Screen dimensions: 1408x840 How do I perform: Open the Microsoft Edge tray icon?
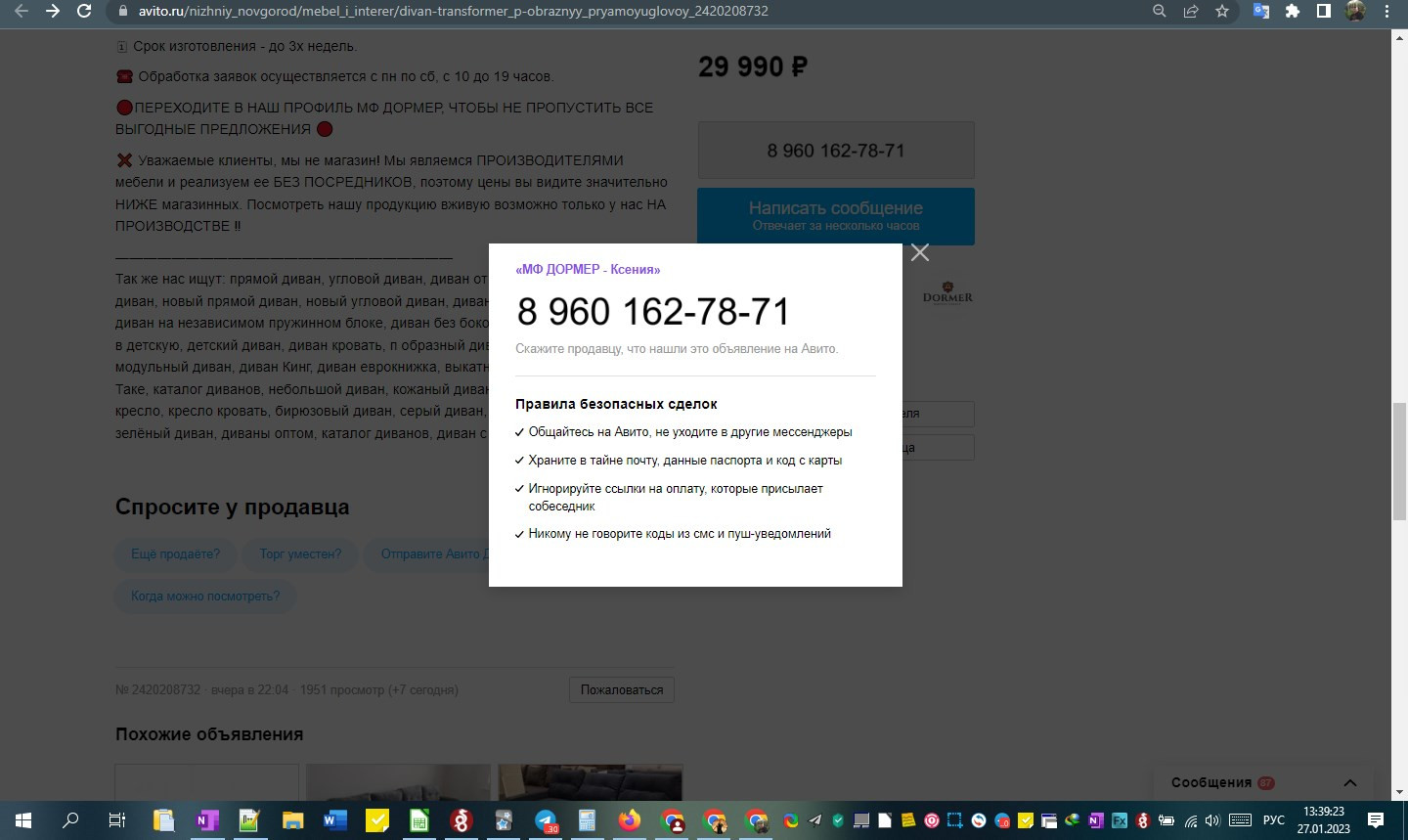[791, 820]
